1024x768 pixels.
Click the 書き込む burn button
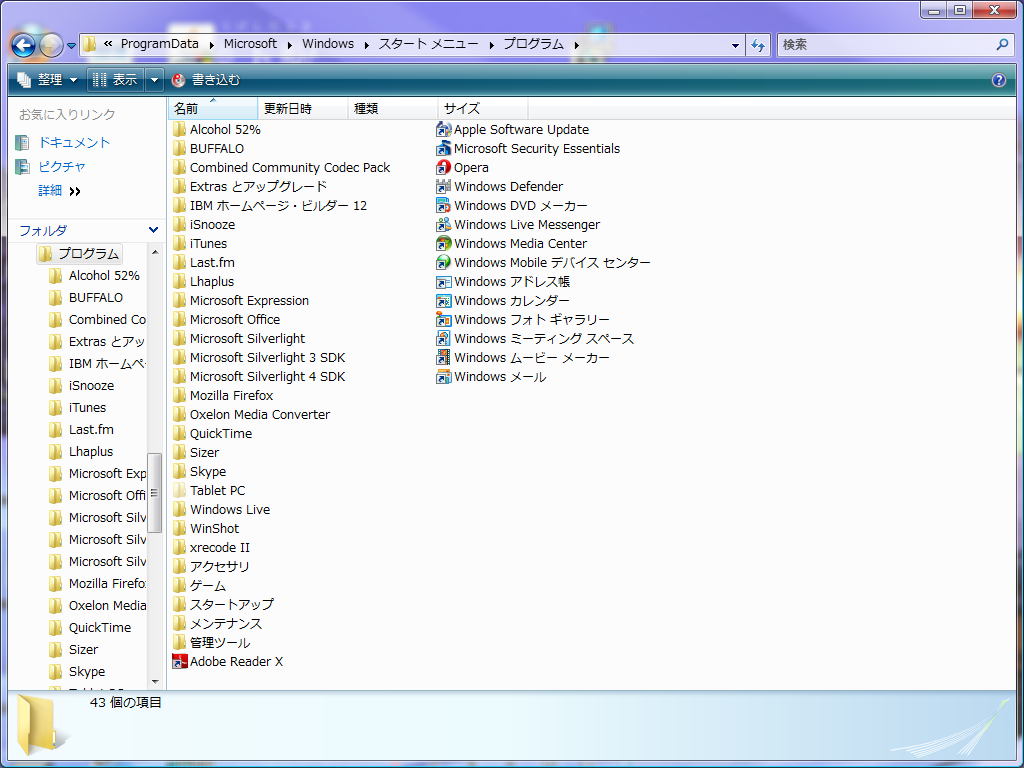pos(206,80)
